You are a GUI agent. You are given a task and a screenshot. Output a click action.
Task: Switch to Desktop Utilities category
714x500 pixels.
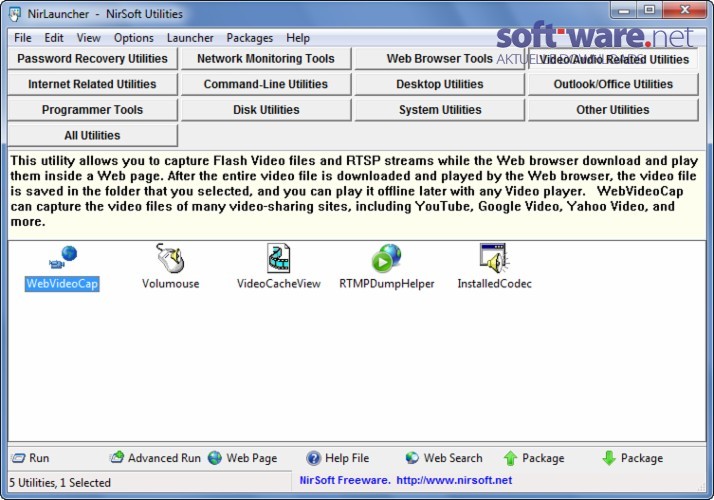(439, 84)
